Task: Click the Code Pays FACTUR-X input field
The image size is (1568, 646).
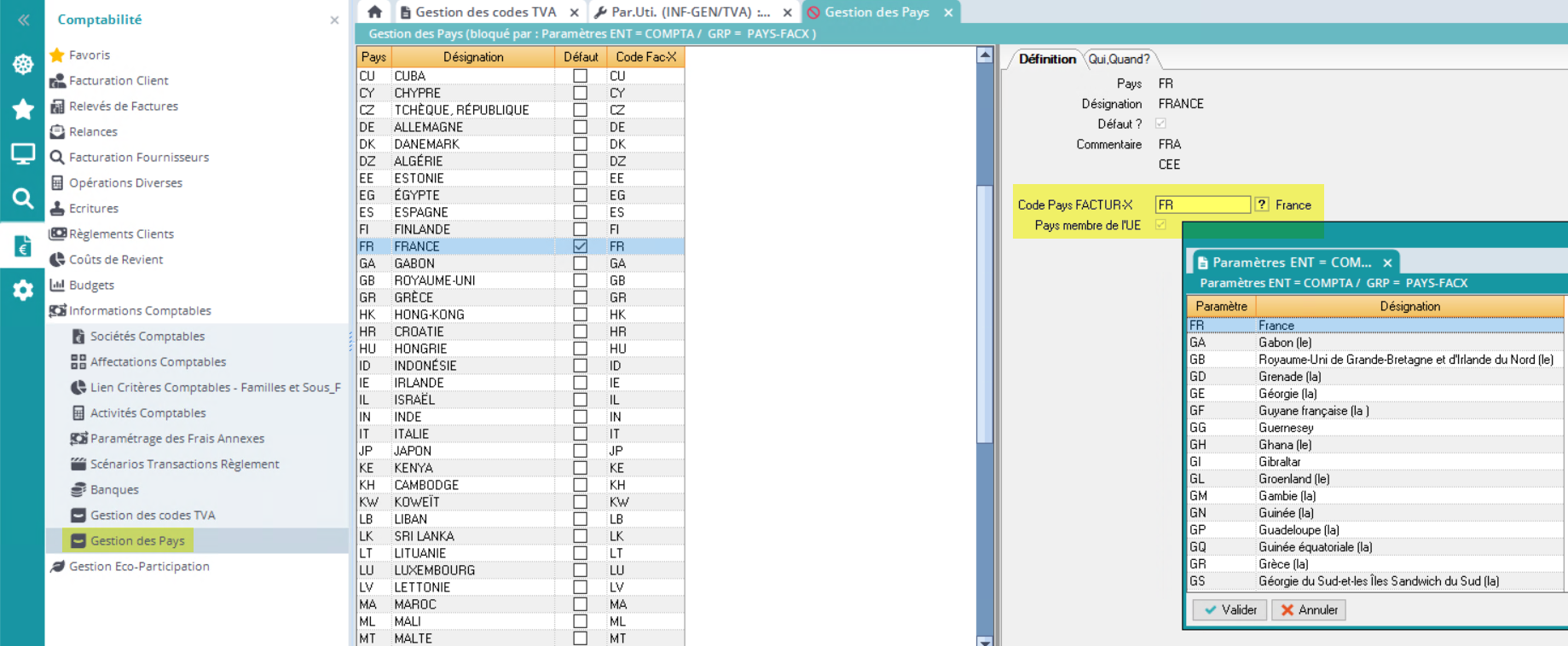Action: click(1202, 205)
